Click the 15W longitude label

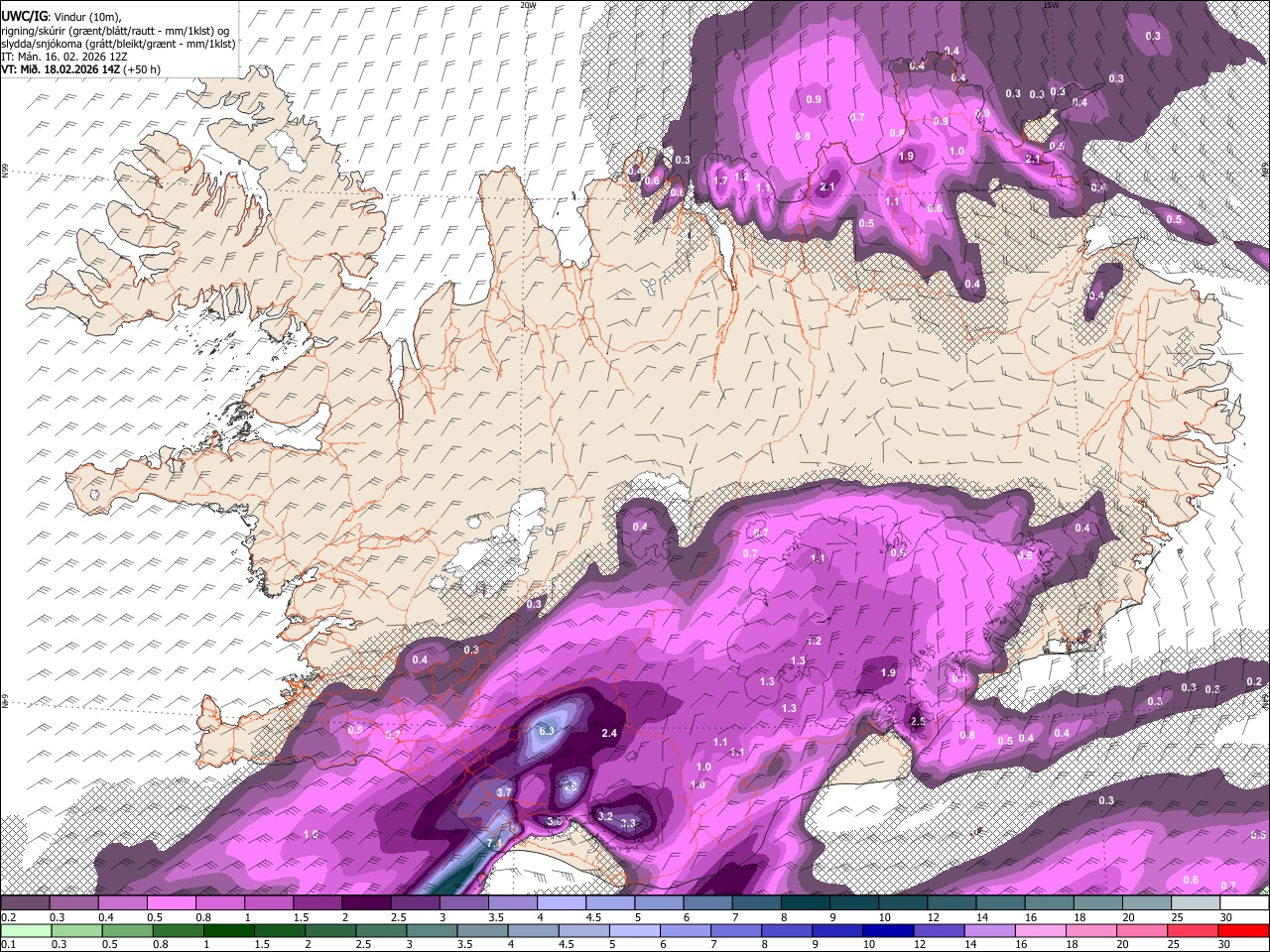pyautogui.click(x=1050, y=5)
